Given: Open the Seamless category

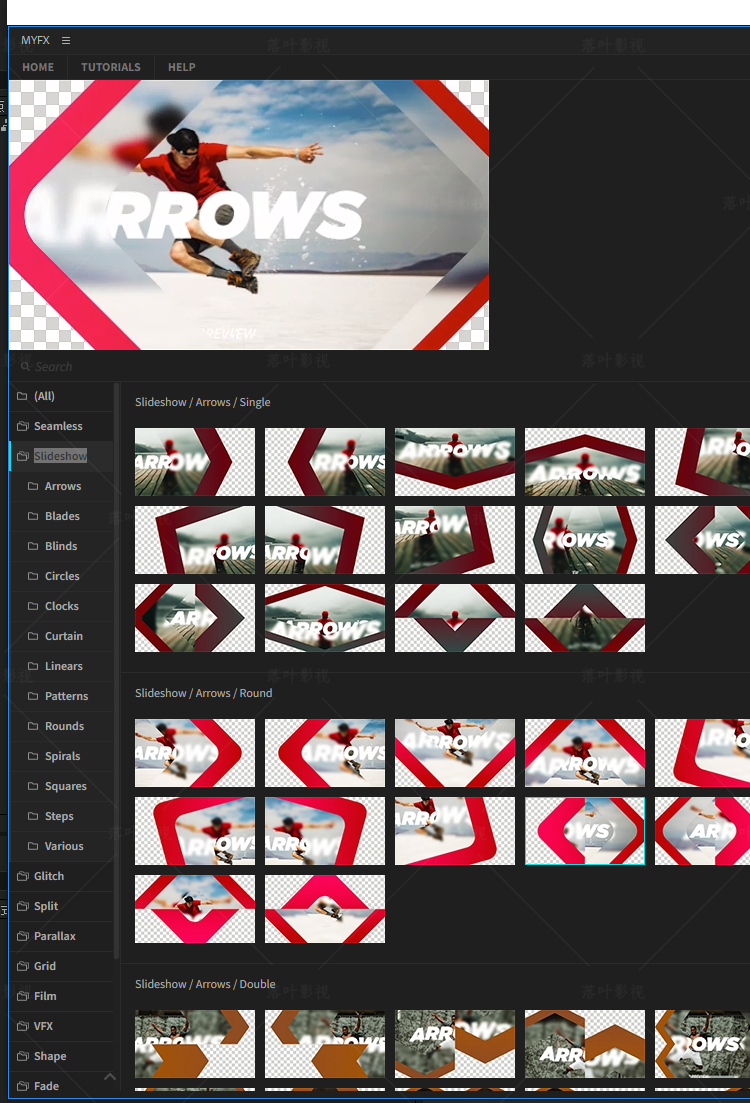Looking at the screenshot, I should pyautogui.click(x=62, y=426).
